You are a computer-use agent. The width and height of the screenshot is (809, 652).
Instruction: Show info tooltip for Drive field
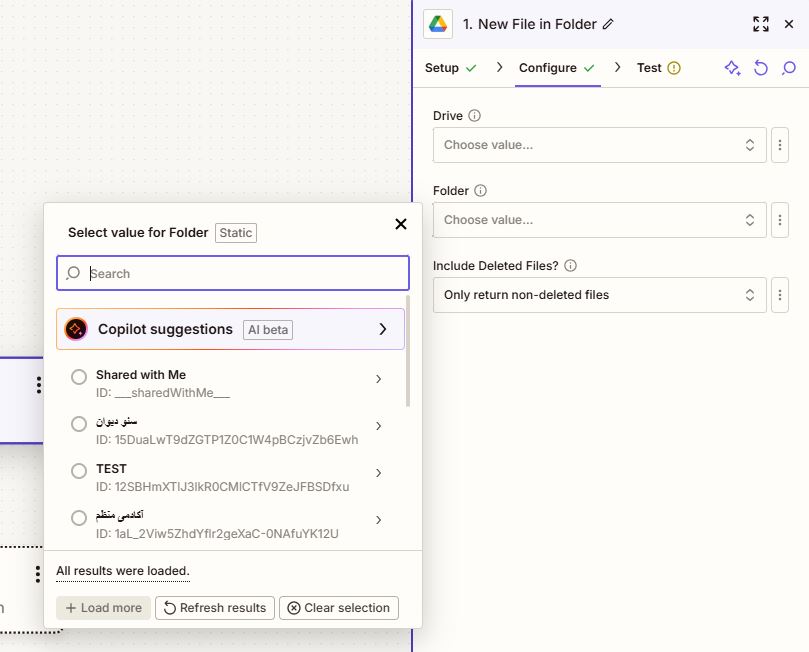(474, 116)
